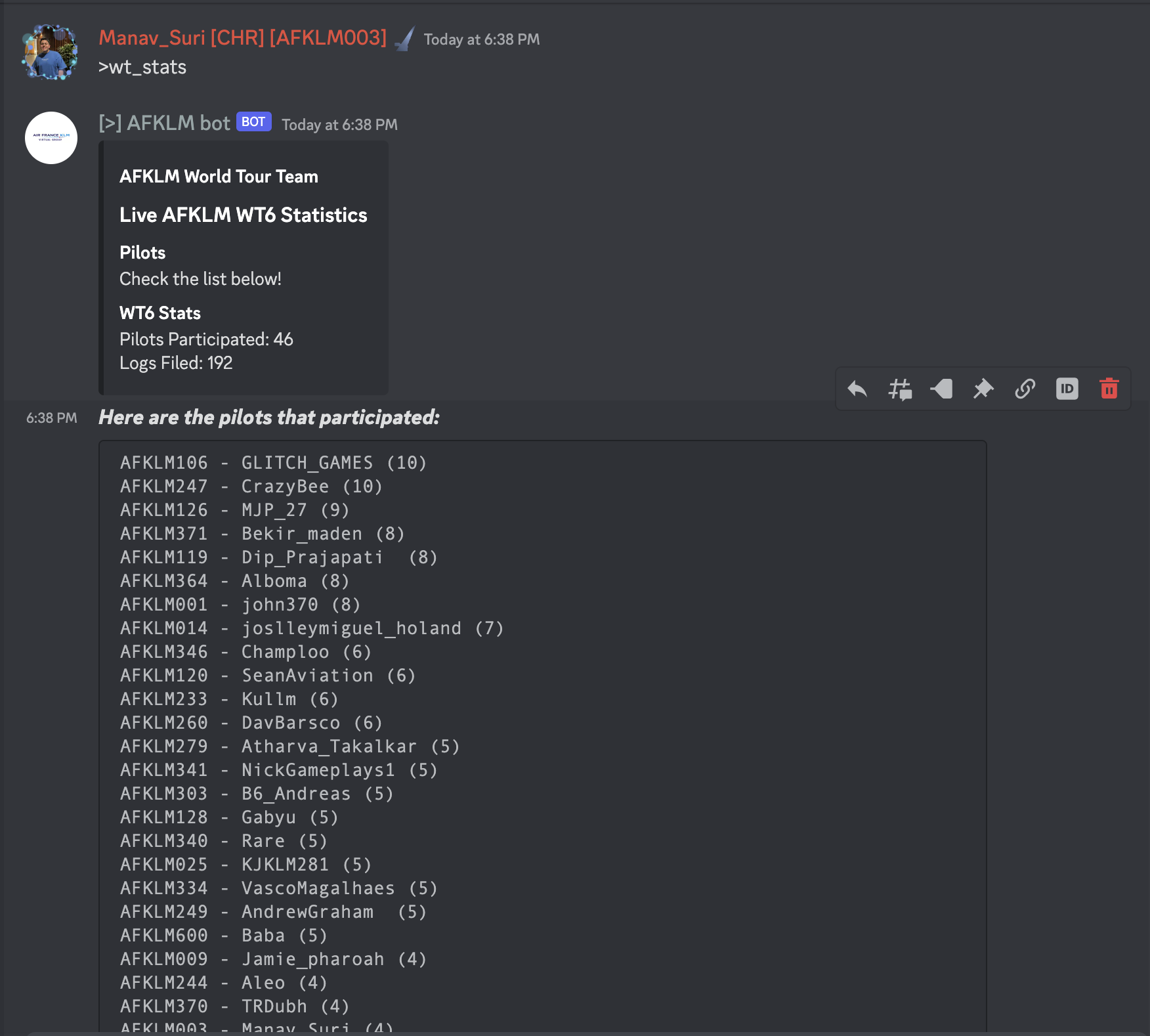The height and width of the screenshot is (1036, 1150).
Task: Click the AFKLM279 - Atharva_Takalkar (5) row
Action: click(290, 746)
